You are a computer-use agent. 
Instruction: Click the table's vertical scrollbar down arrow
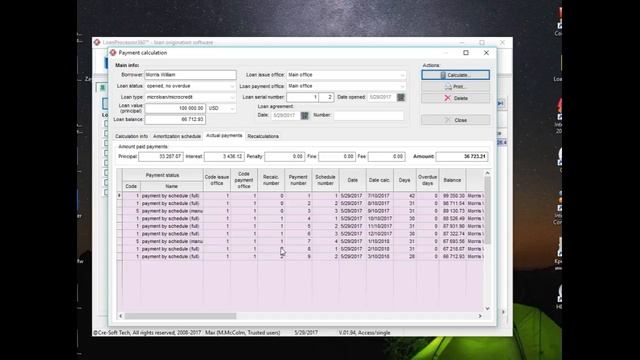pyautogui.click(x=487, y=309)
